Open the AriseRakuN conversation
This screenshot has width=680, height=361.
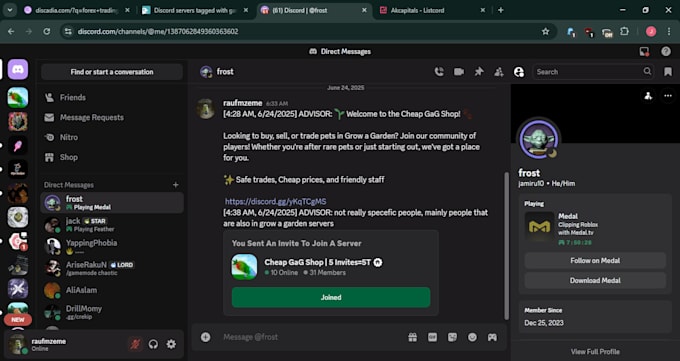point(112,268)
